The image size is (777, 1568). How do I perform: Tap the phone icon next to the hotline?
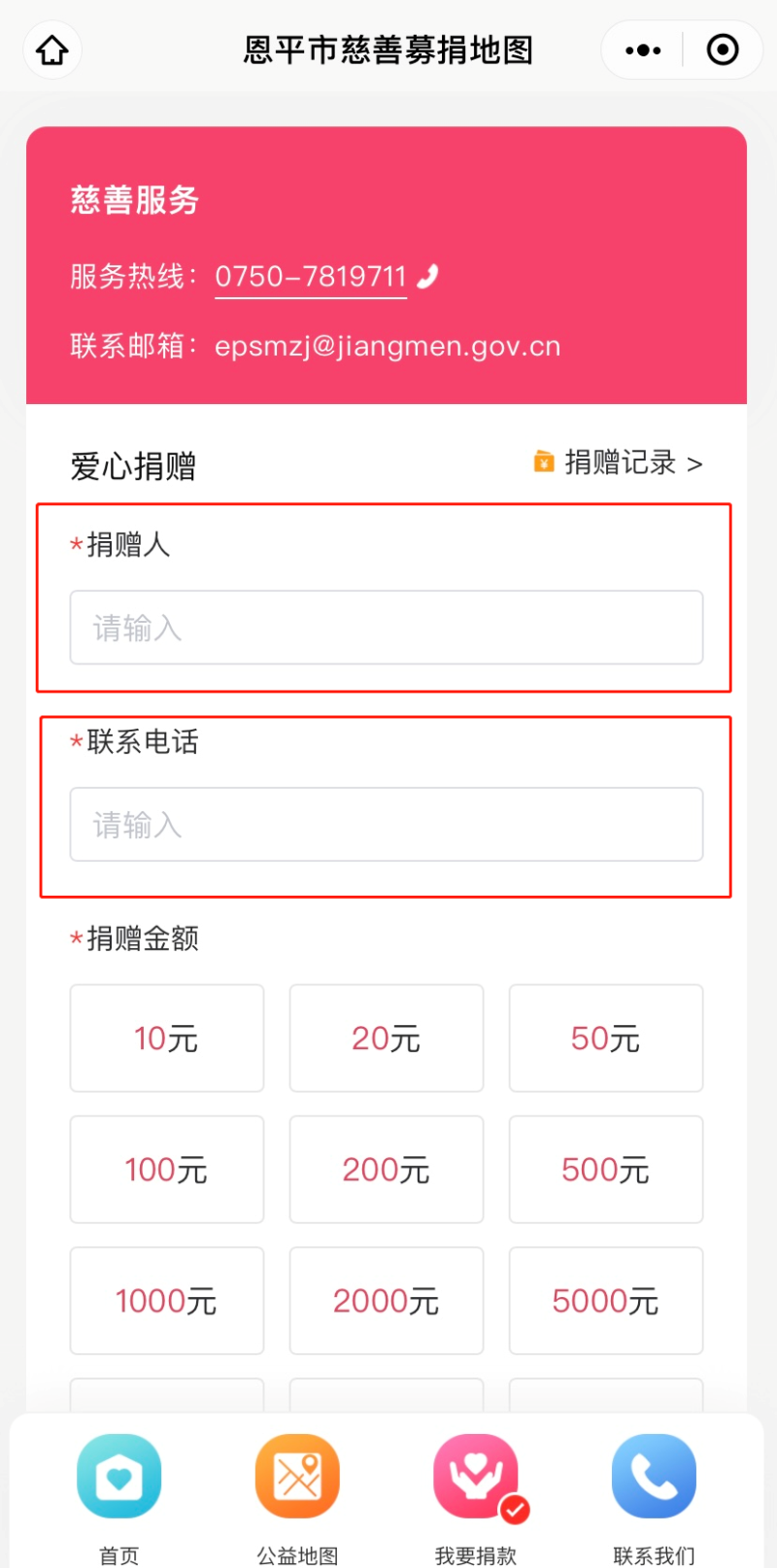tap(427, 275)
